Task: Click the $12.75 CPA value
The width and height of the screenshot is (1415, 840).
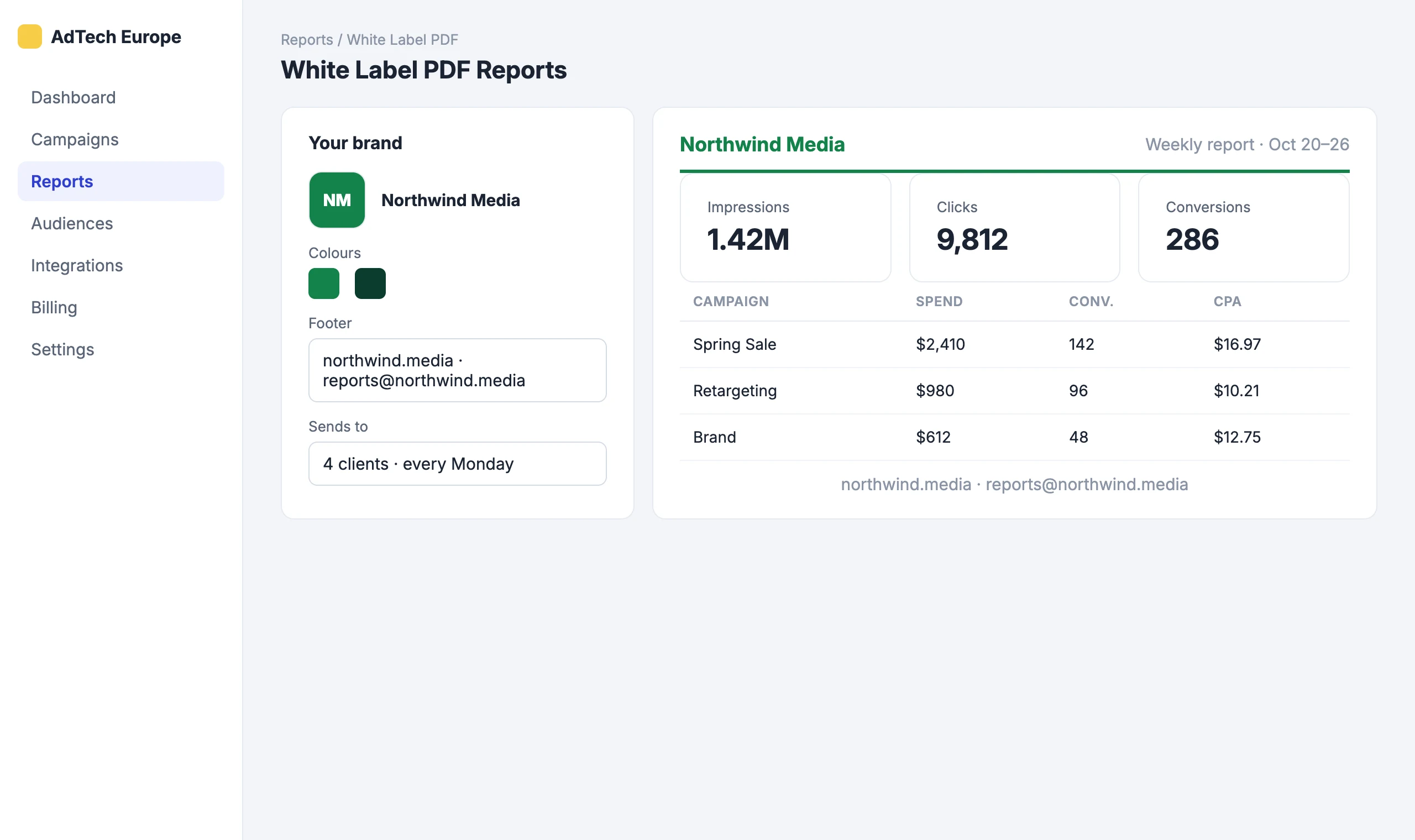Action: click(x=1236, y=437)
